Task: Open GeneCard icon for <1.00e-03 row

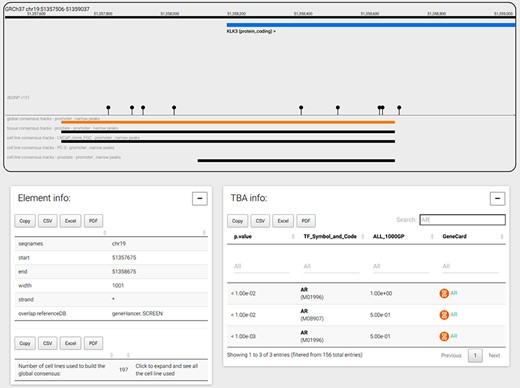Action: (x=444, y=336)
